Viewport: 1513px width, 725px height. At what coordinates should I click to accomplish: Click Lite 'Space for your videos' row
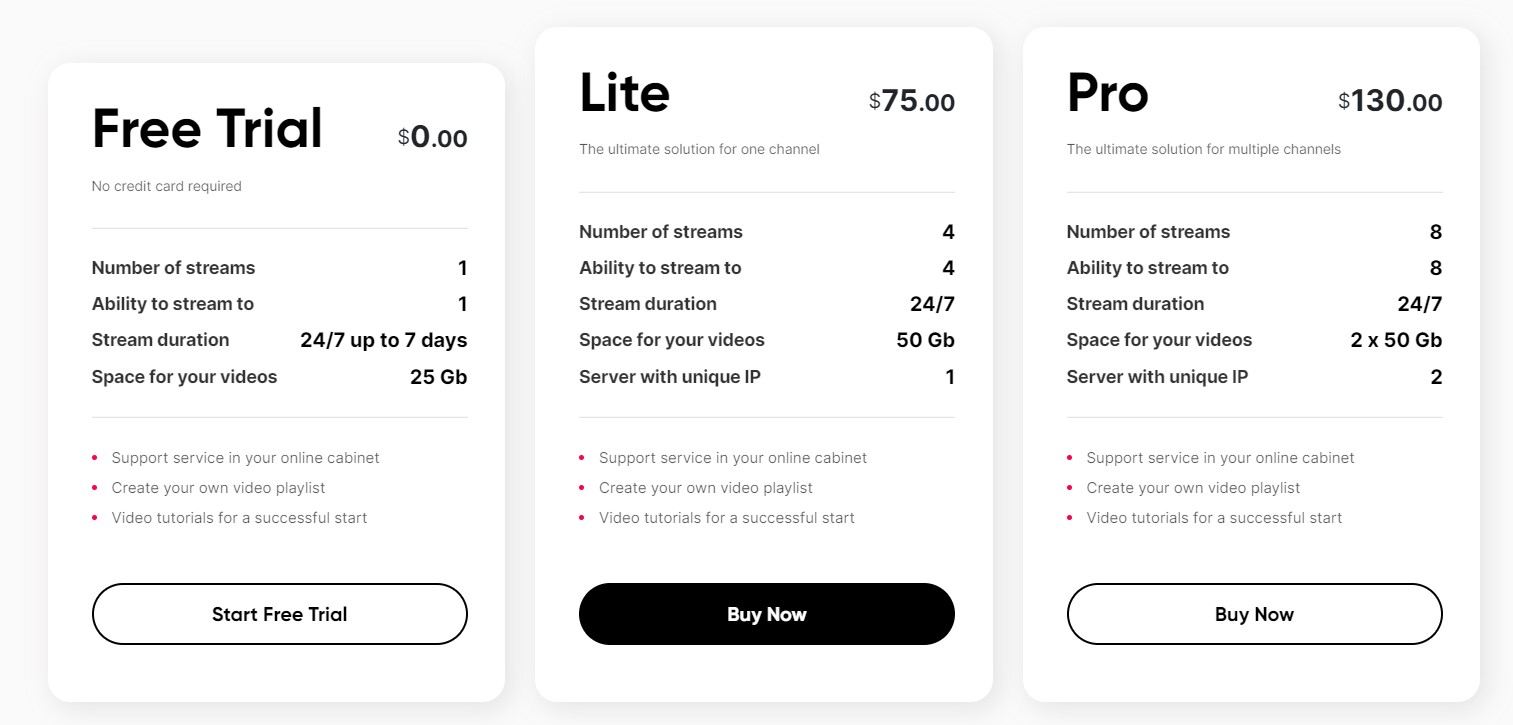(x=767, y=340)
